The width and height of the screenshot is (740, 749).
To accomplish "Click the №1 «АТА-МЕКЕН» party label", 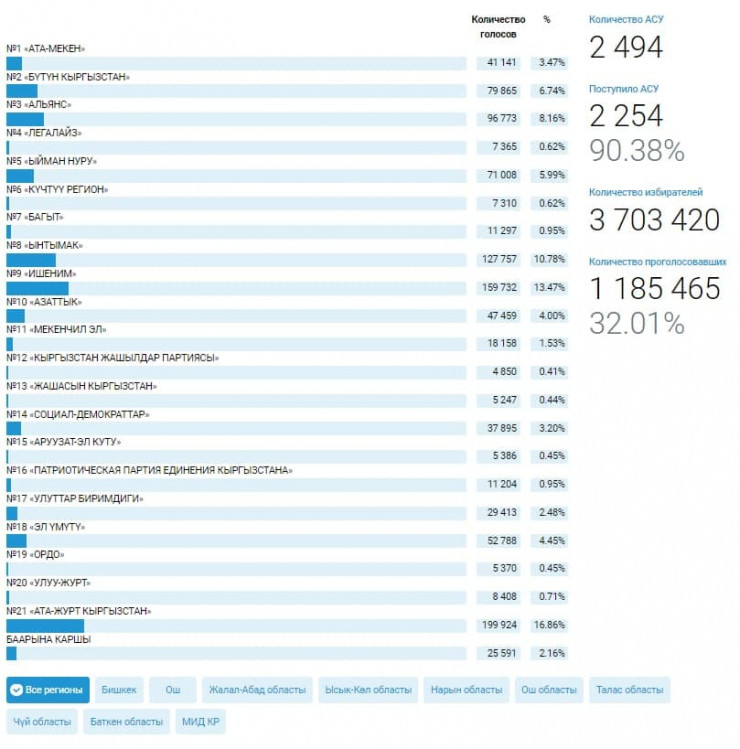I will [x=46, y=48].
